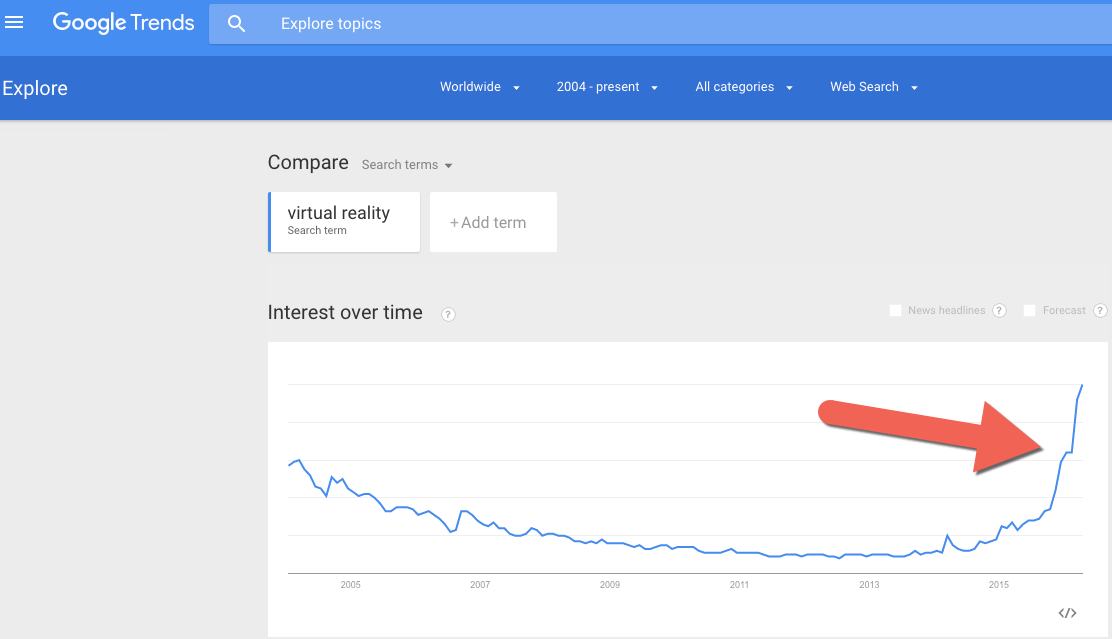Open the Worldwide region dropdown
This screenshot has height=639, width=1112.
click(x=480, y=87)
